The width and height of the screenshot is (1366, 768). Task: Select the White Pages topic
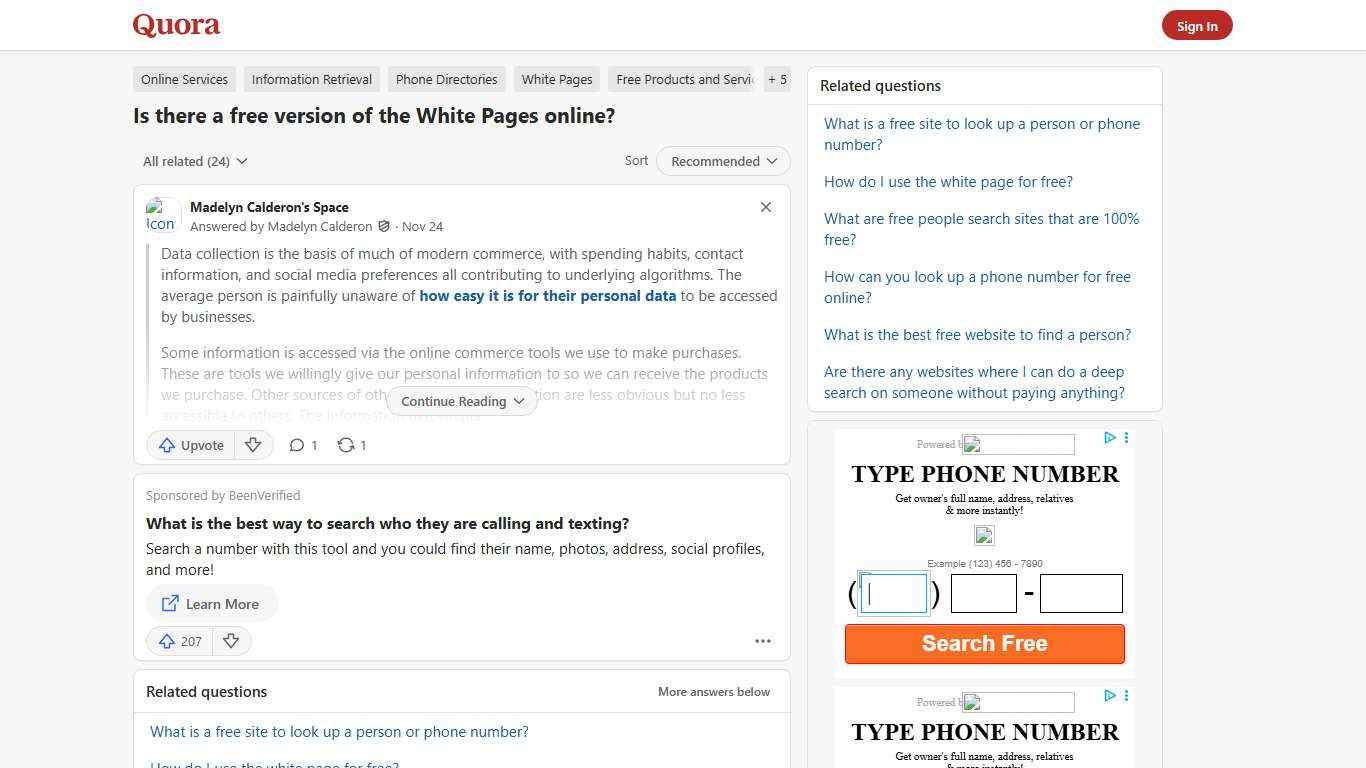tap(556, 79)
